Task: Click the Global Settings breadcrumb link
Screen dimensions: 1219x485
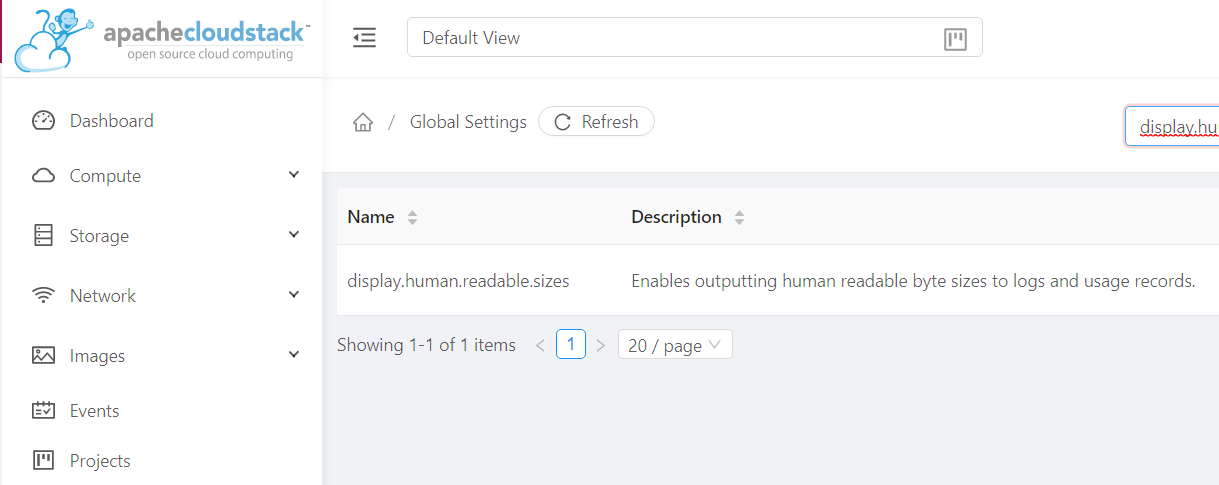Action: coord(468,122)
